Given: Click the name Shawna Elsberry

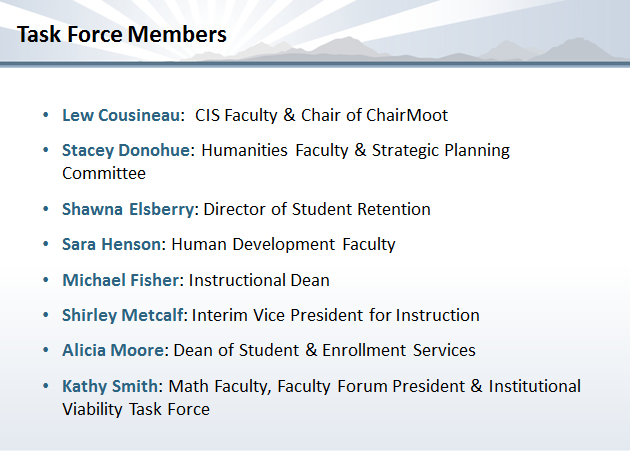Looking at the screenshot, I should click(130, 209).
